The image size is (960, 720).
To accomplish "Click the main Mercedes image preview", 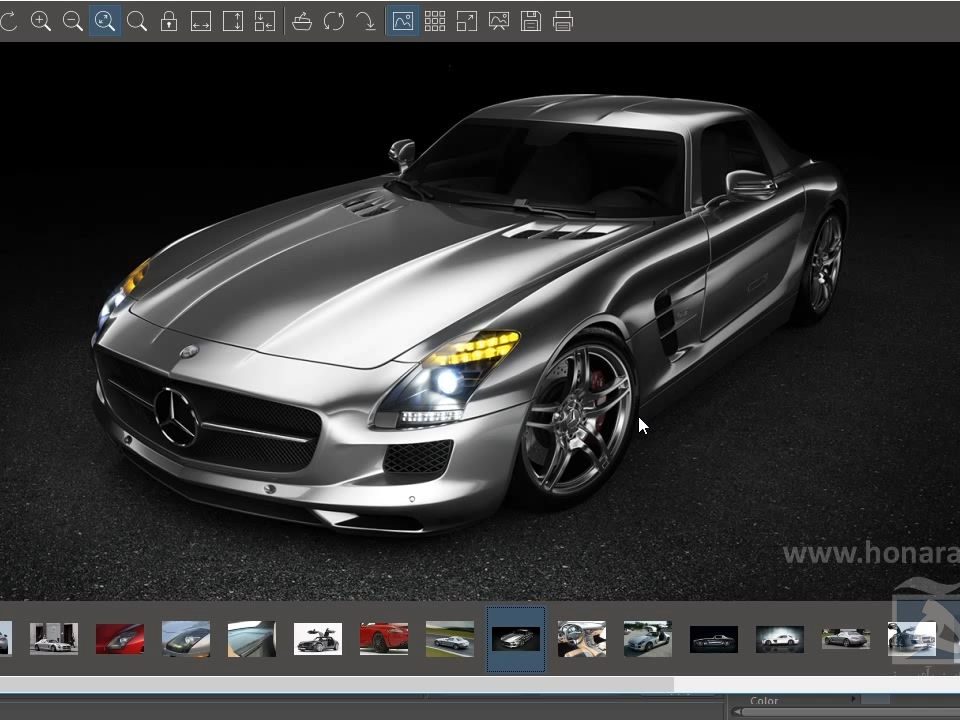I will point(480,321).
